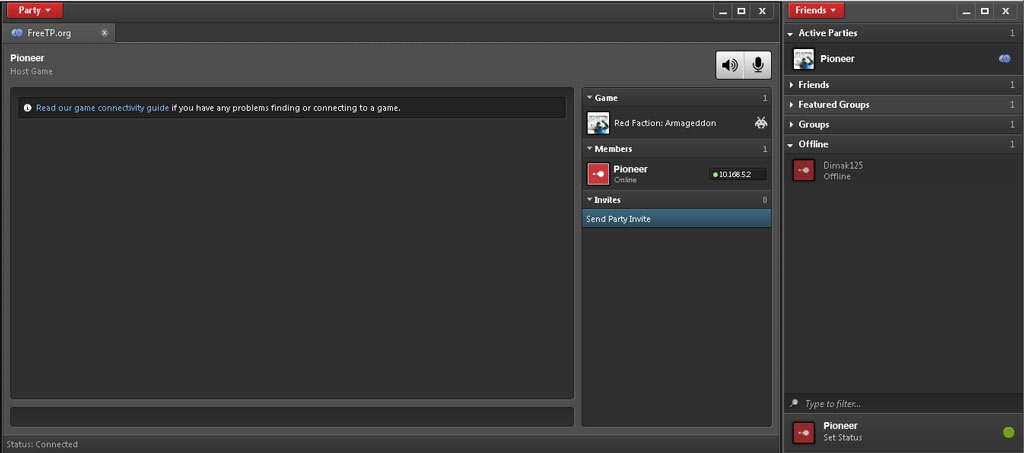This screenshot has height=453, width=1024.
Task: Click Pioneer's red avatar in Members
Action: (598, 174)
